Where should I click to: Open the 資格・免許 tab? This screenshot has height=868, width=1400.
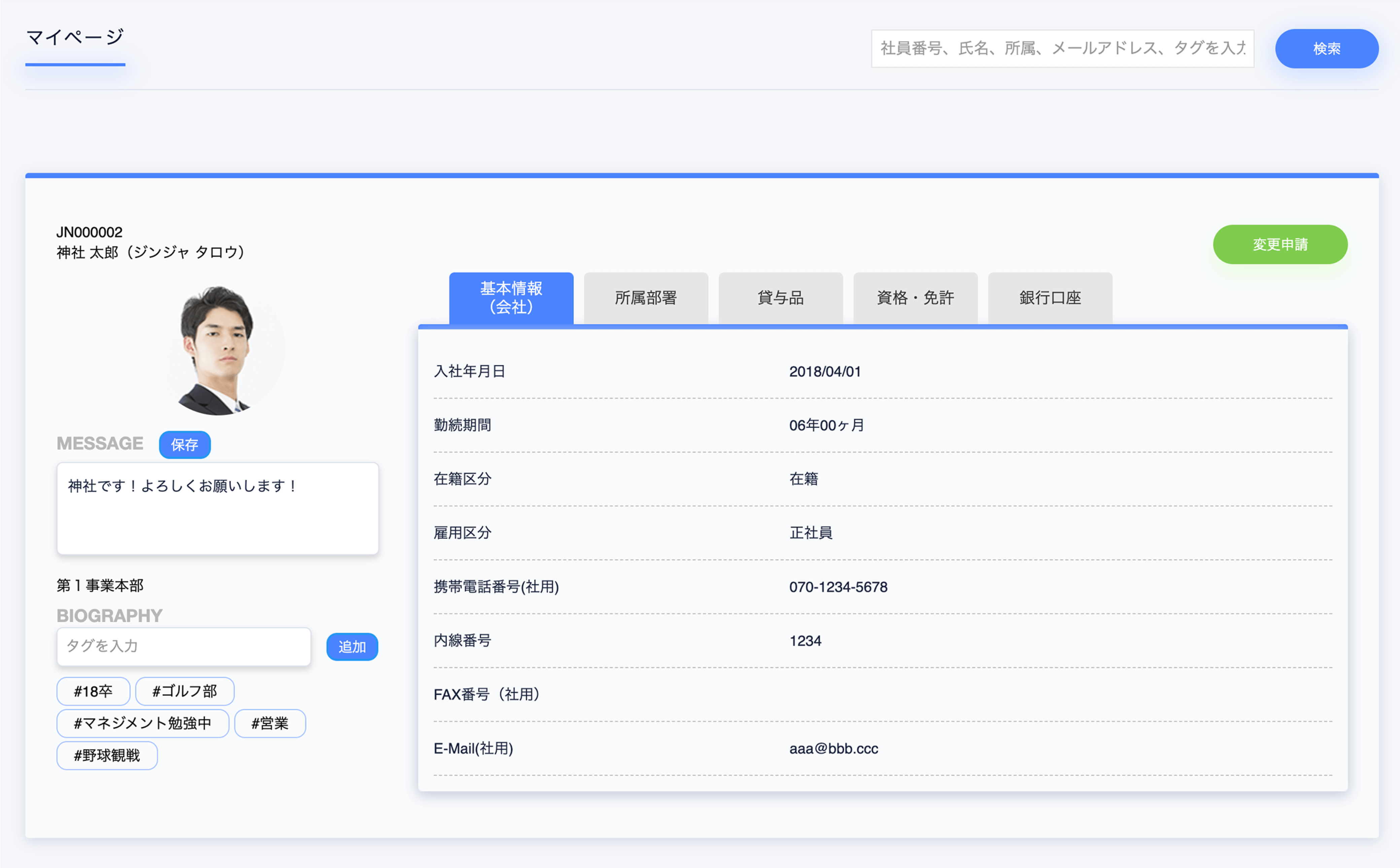tap(915, 298)
